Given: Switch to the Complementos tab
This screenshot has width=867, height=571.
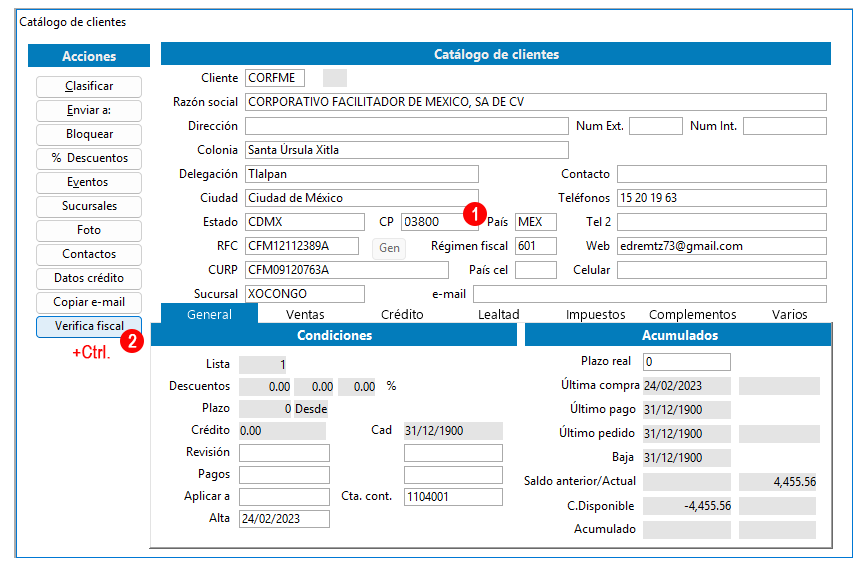Looking at the screenshot, I should [x=692, y=315].
